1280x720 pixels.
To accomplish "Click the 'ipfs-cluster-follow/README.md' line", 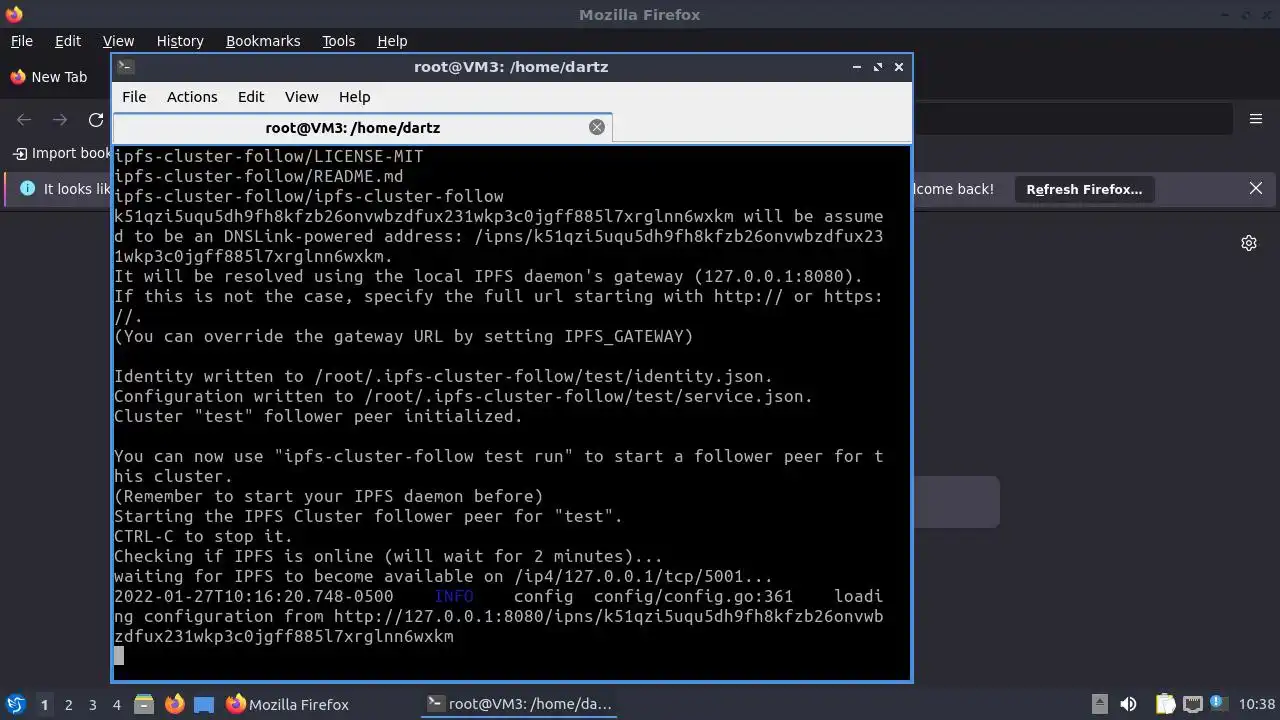I will click(259, 176).
